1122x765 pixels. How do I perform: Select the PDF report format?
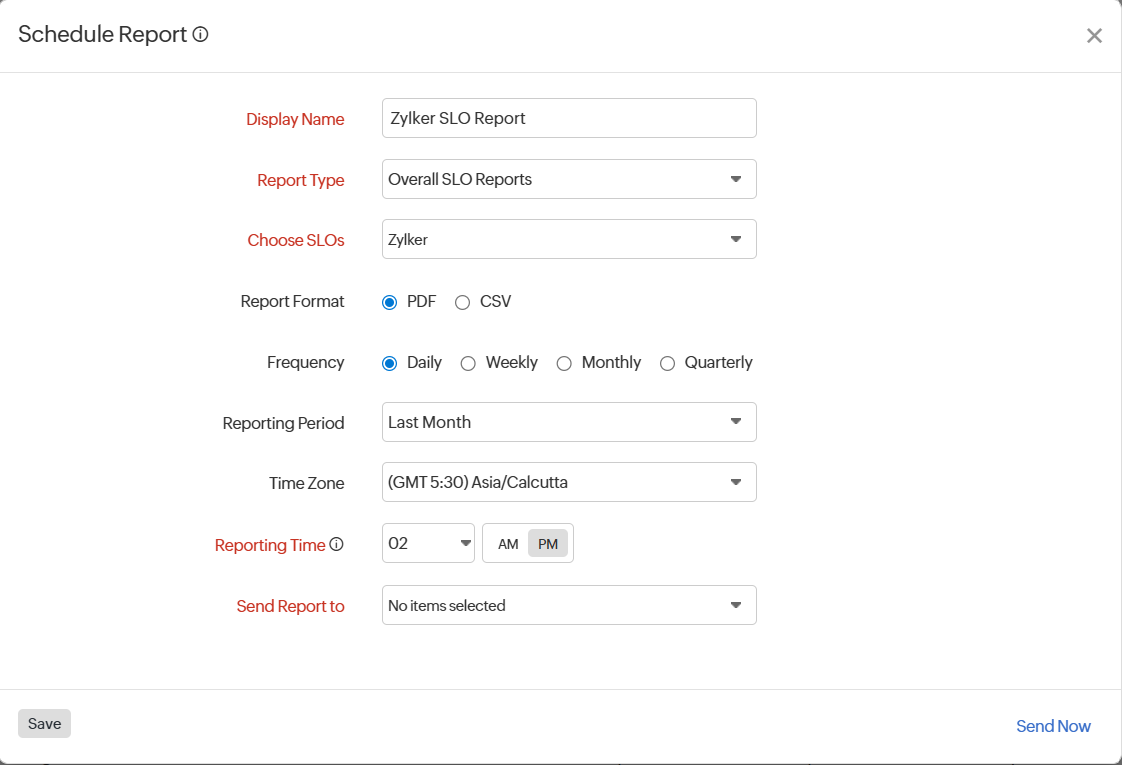(x=390, y=302)
